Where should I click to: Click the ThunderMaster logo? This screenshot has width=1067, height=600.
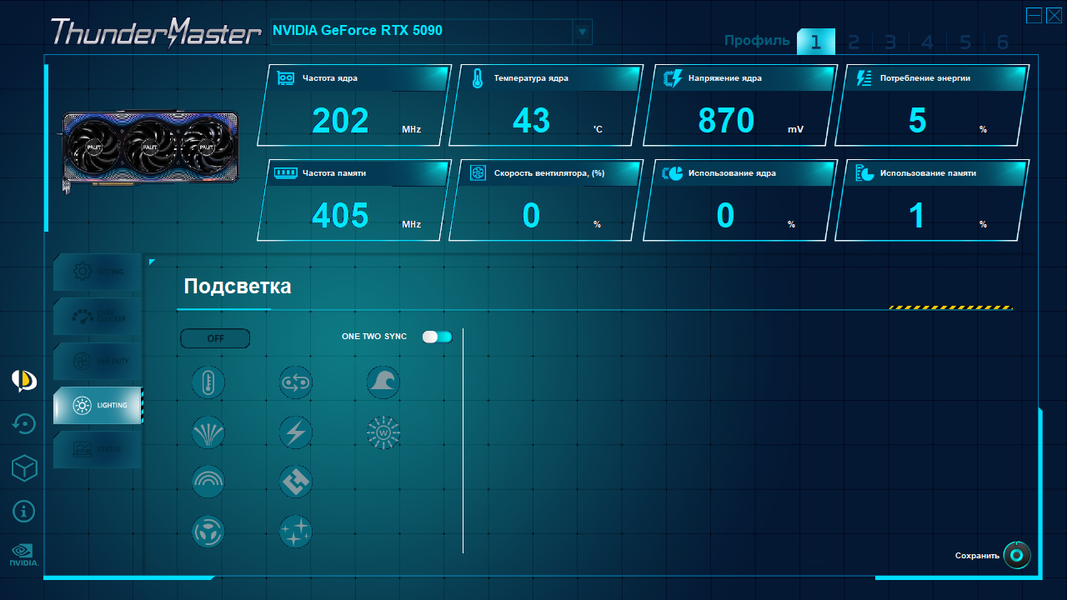156,33
